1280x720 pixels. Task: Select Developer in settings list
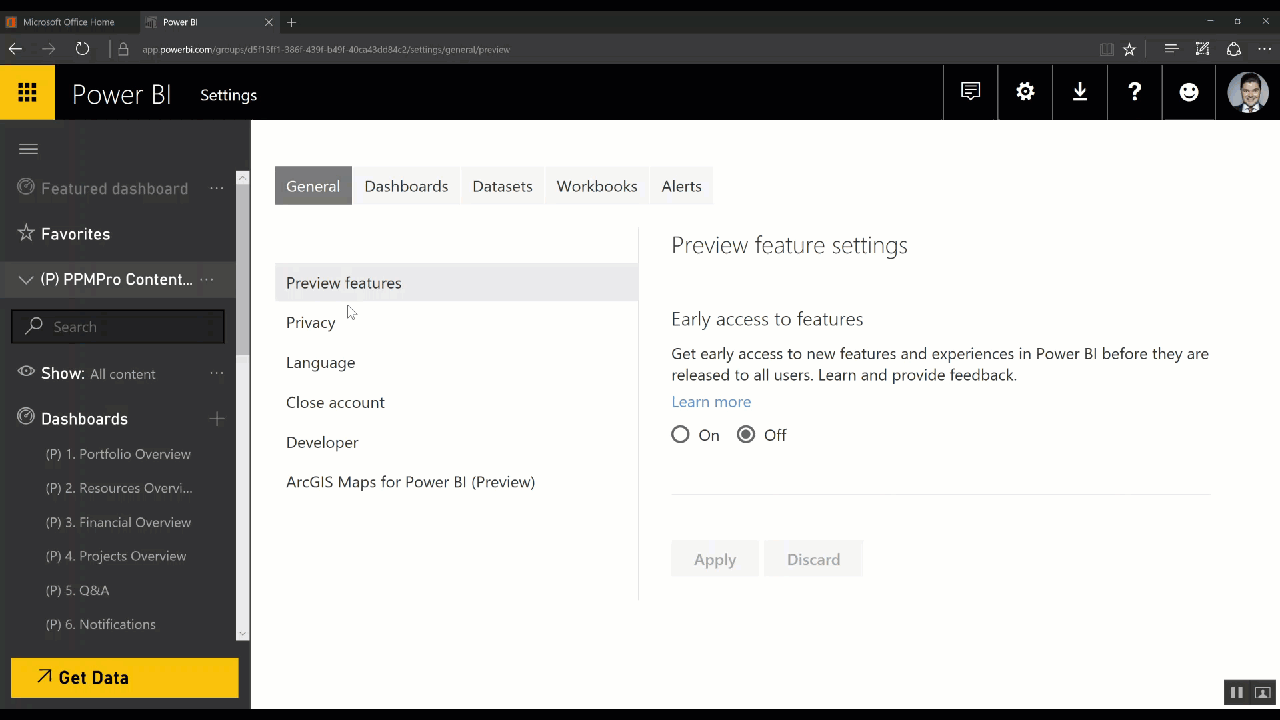click(x=322, y=442)
